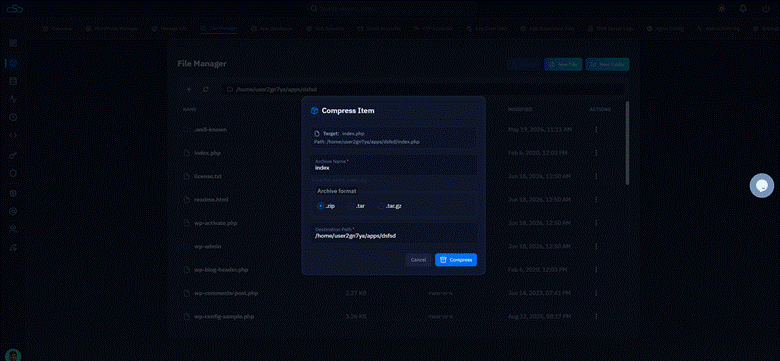
Task: Open the user avatar menu
Action: [13, 355]
